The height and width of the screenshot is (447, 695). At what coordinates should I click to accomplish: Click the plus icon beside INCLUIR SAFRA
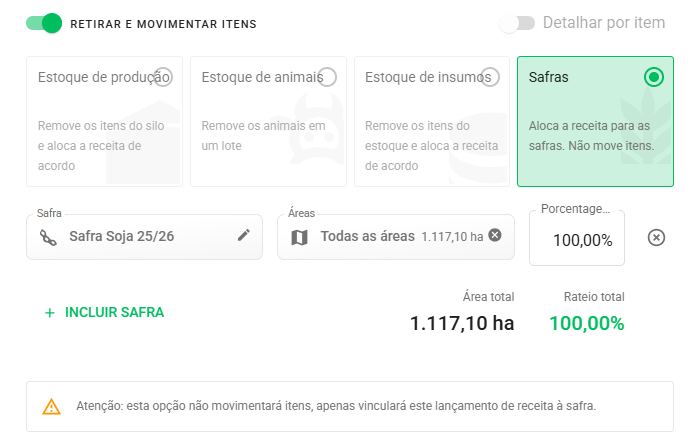tap(50, 313)
